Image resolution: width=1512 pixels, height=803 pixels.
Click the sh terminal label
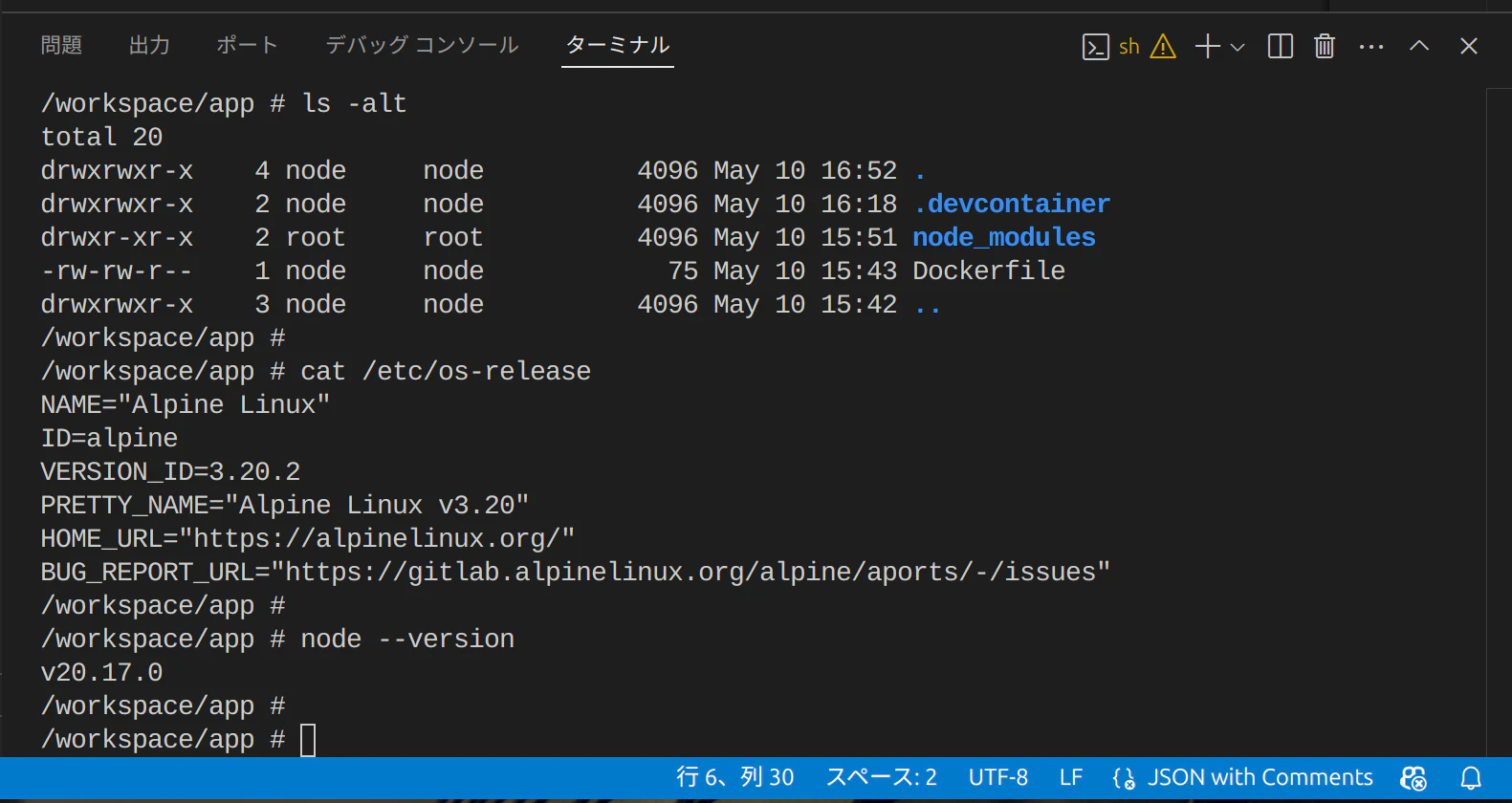pos(1129,46)
